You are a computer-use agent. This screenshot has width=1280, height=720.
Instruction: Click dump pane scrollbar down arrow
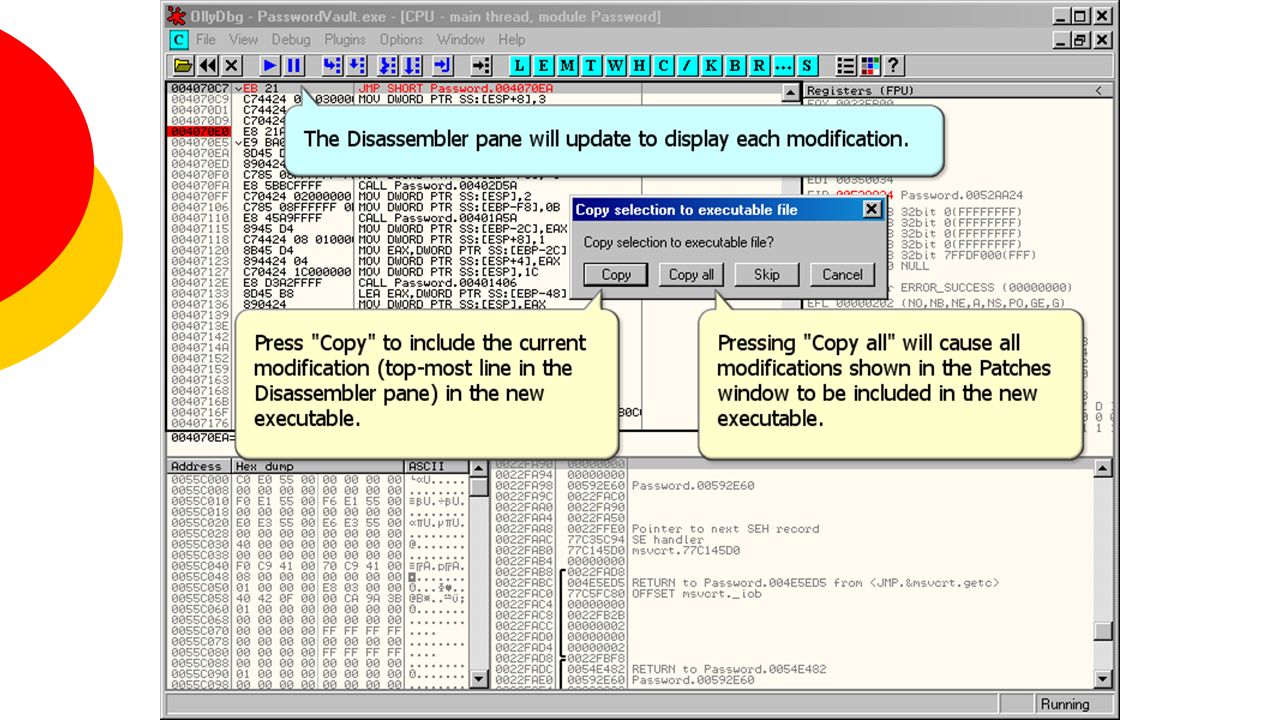[479, 680]
